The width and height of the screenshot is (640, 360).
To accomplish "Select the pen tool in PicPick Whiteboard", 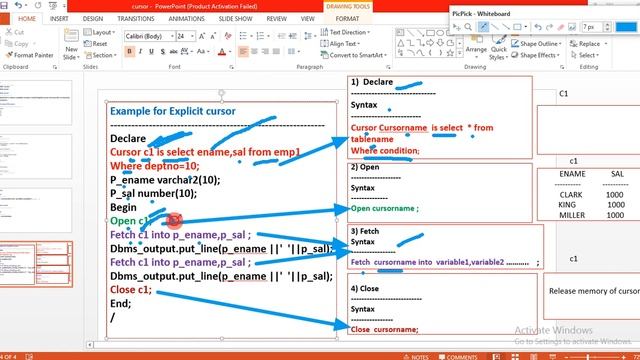I will (483, 27).
